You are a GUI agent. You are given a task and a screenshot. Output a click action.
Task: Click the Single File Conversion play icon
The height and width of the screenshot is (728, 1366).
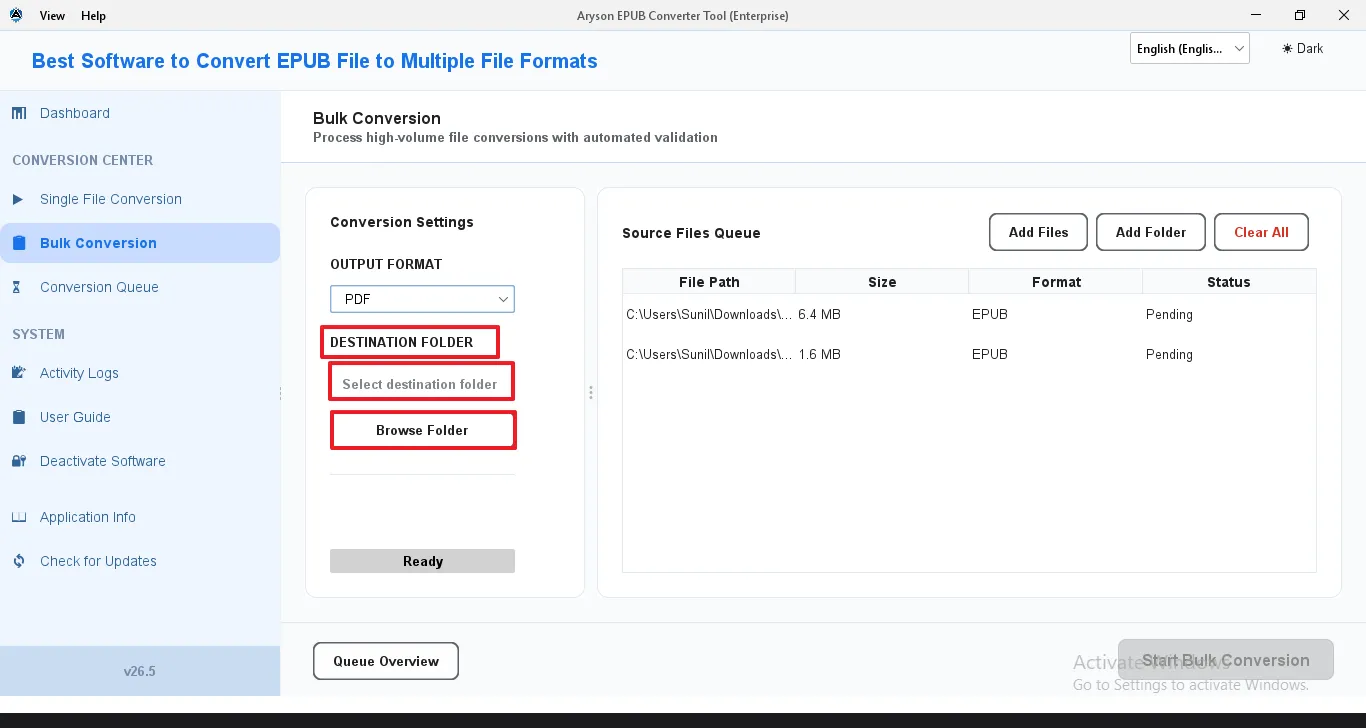[x=18, y=199]
